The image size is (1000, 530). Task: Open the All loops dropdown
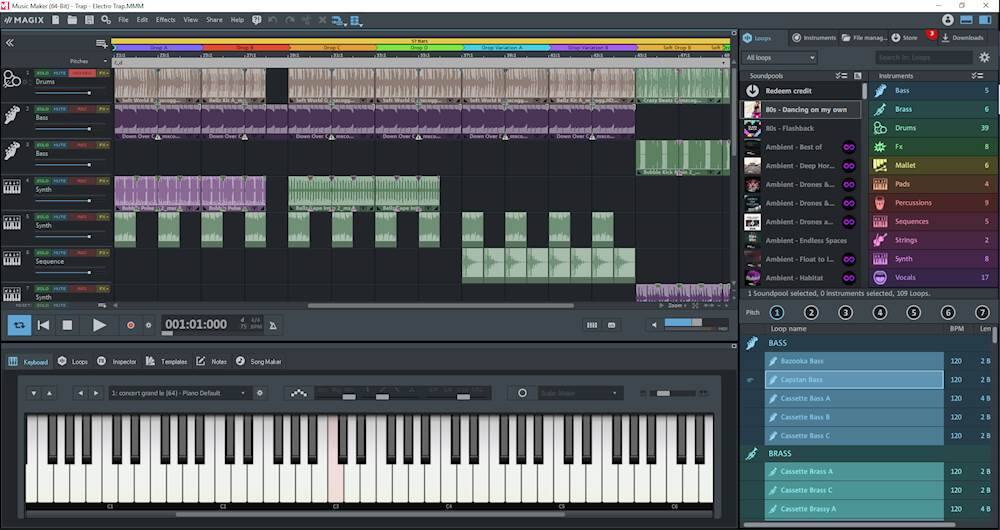pos(781,58)
